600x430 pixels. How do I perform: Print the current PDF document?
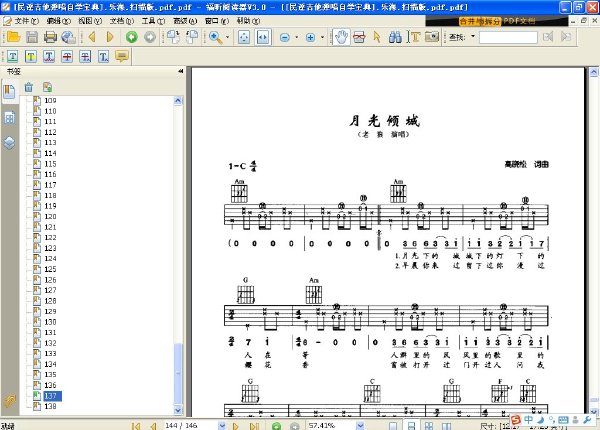point(50,37)
